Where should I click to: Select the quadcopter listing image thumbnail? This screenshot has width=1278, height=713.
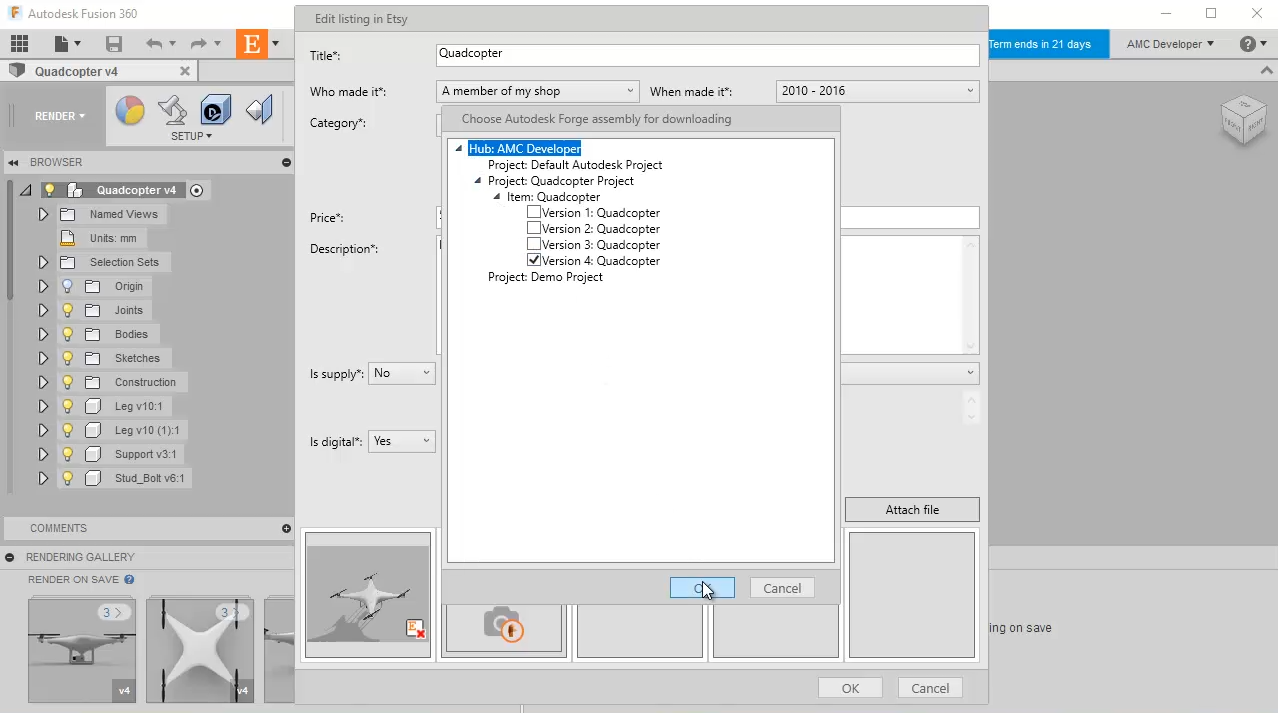point(368,594)
